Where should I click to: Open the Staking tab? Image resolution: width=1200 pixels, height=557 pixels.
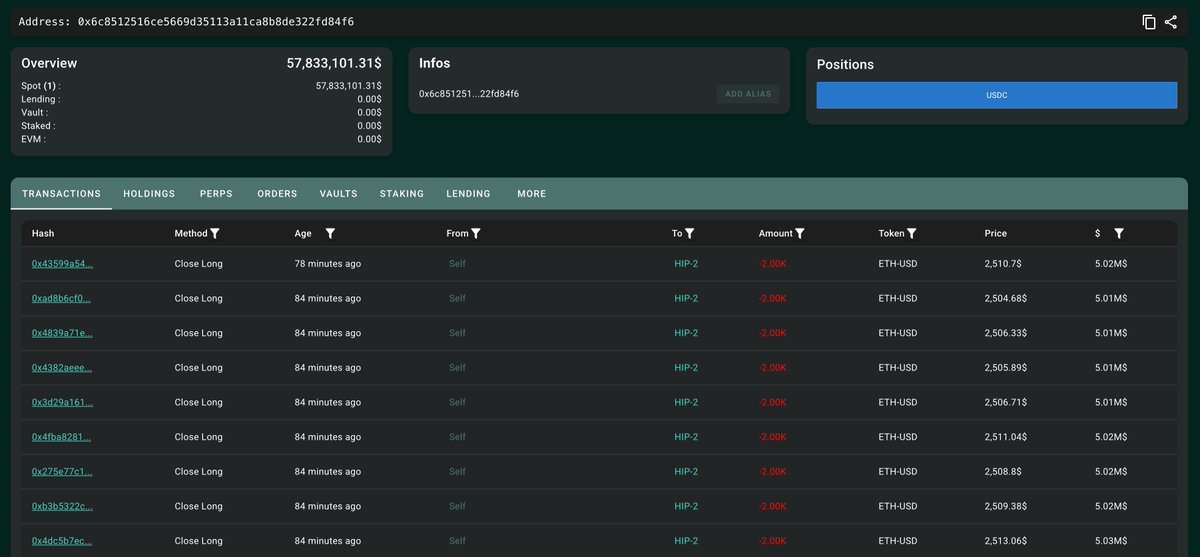[402, 194]
